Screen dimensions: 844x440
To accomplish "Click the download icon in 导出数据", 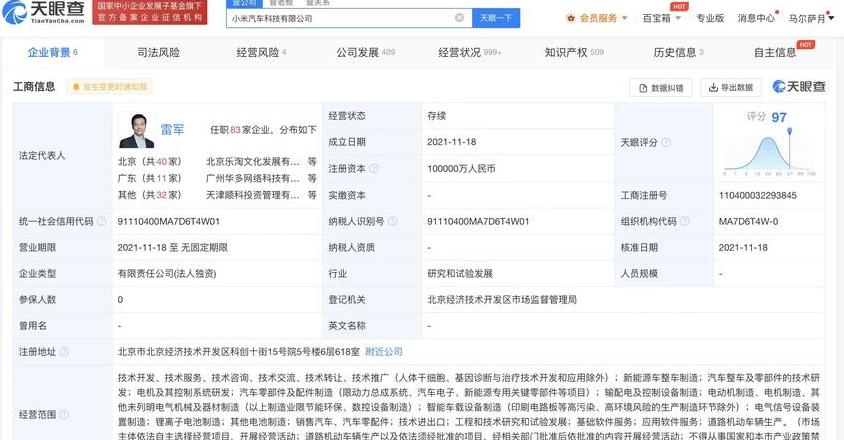I will pos(713,87).
